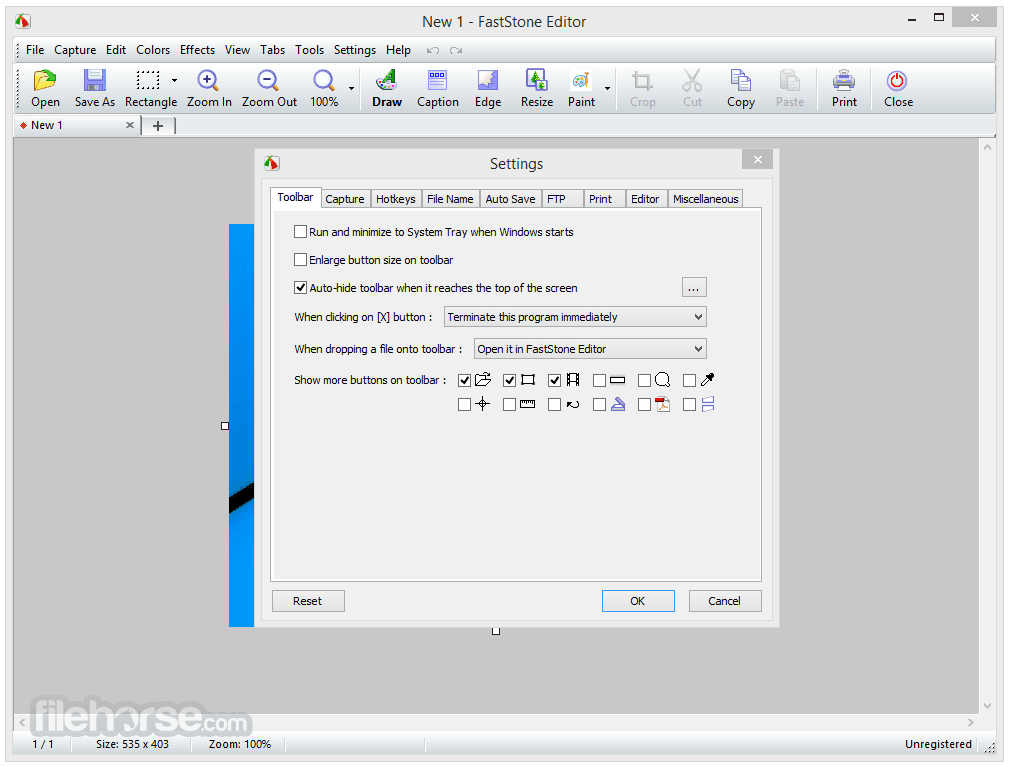The image size is (1009, 767).
Task: Click the Resize toolbar icon
Action: click(537, 80)
